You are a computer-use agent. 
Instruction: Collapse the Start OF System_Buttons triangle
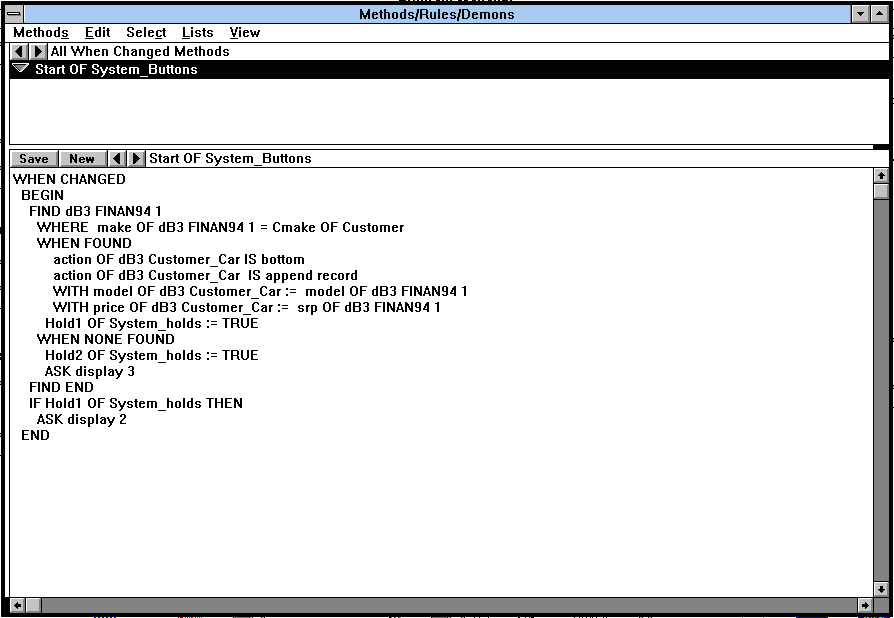pyautogui.click(x=21, y=68)
